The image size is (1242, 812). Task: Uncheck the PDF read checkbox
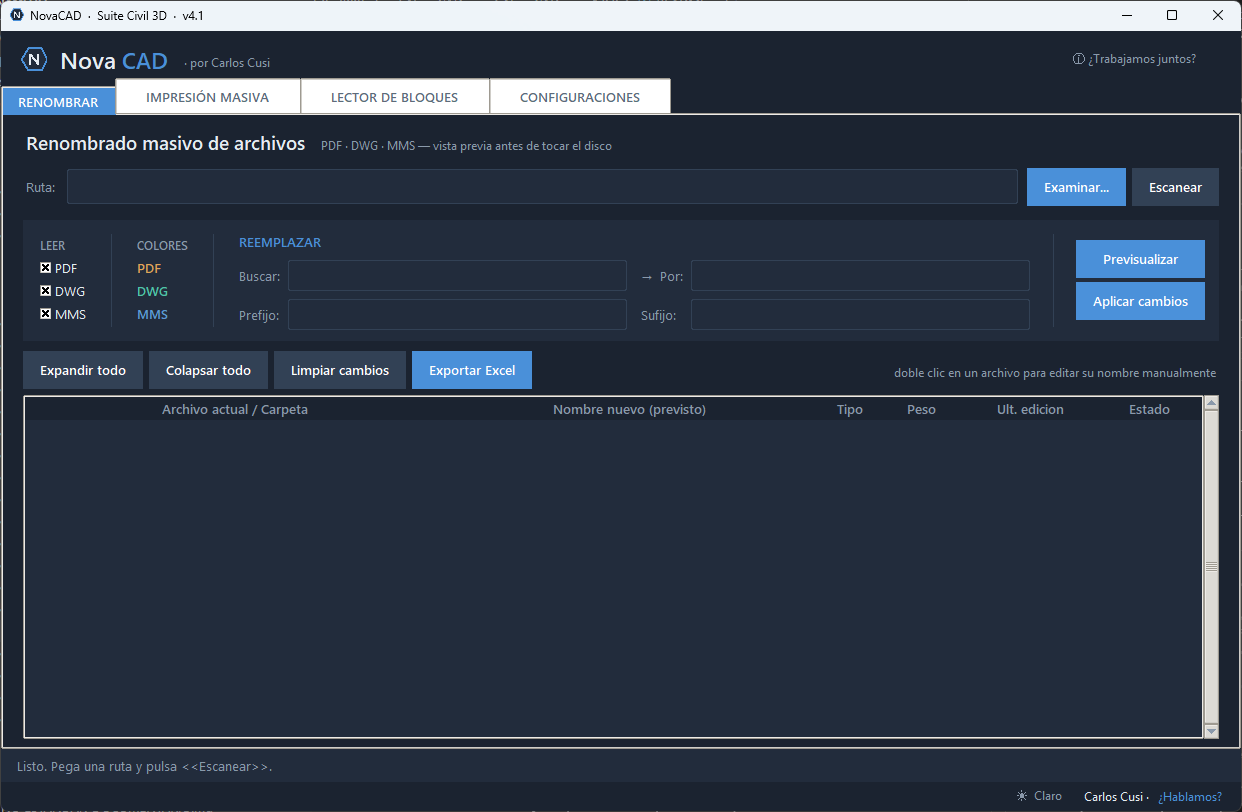pyautogui.click(x=45, y=268)
